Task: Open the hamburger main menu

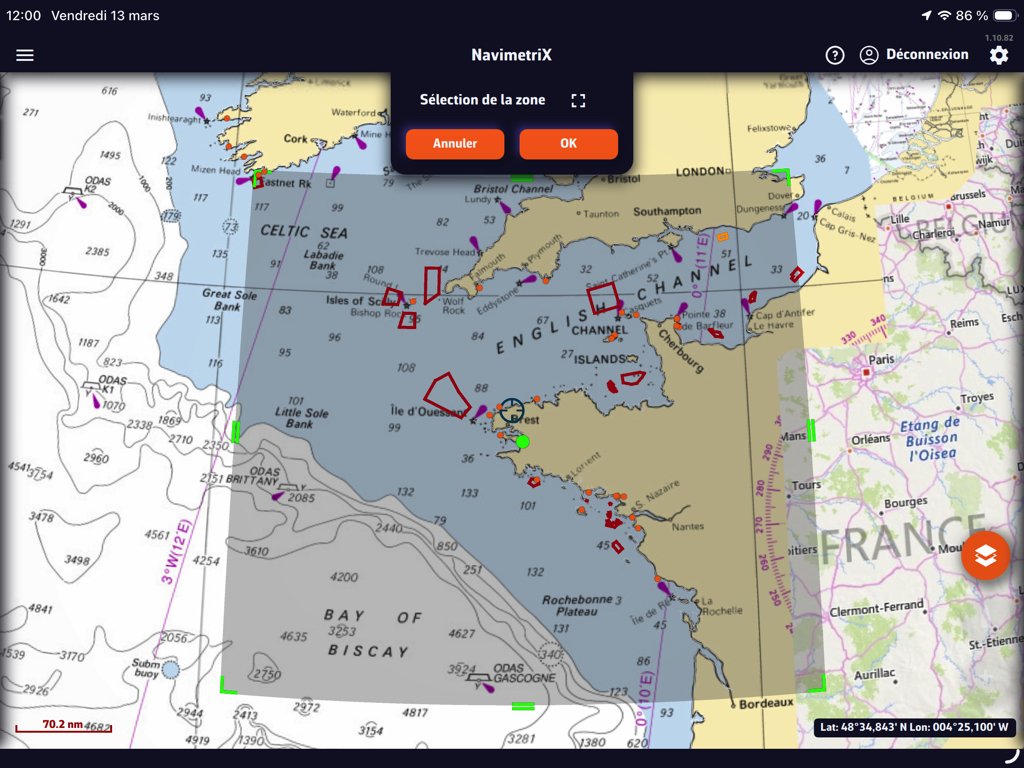Action: pyautogui.click(x=25, y=55)
